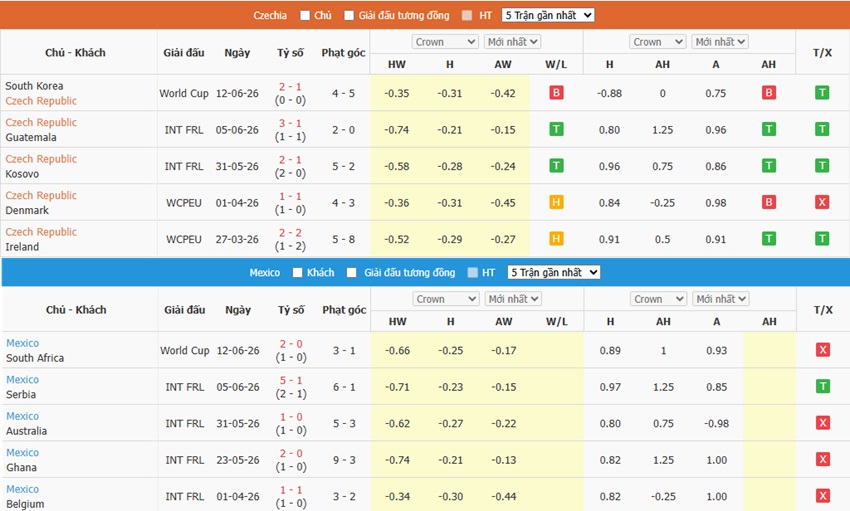Click the green T AH badge in Guatemala row
The image size is (850, 511).
769,129
